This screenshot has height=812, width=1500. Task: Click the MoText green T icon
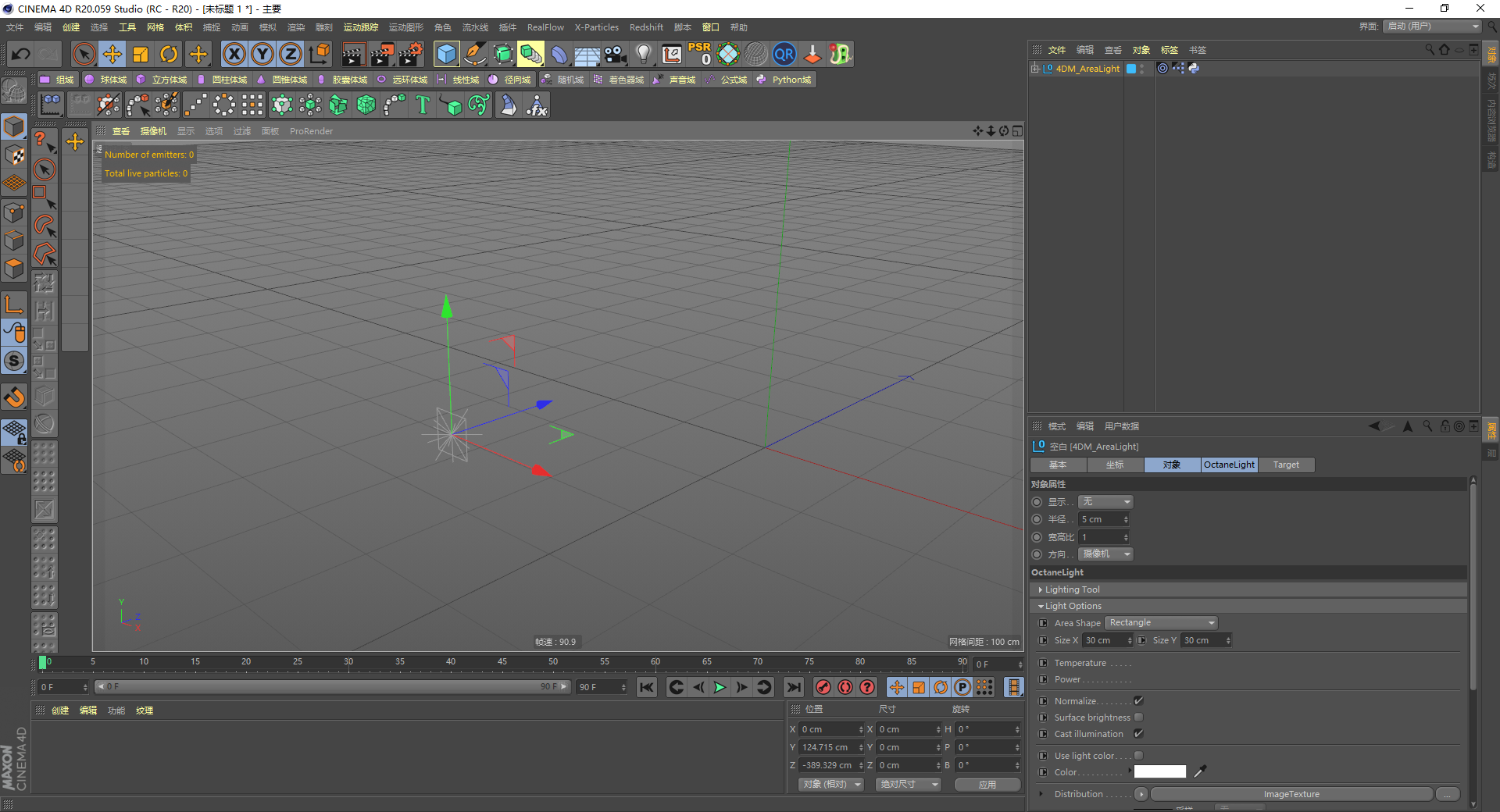(423, 105)
